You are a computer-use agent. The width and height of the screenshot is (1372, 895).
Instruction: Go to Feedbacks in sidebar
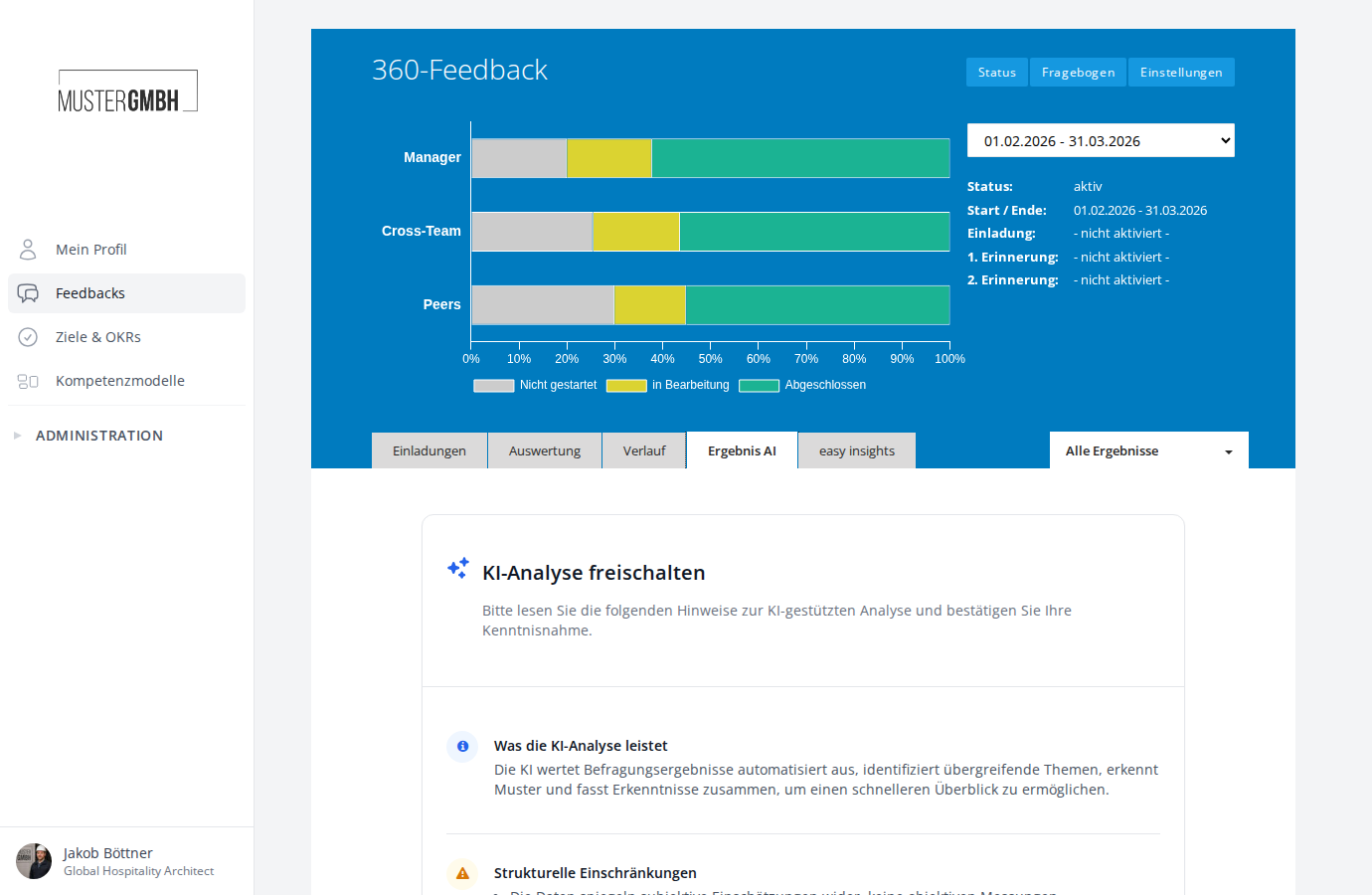click(x=126, y=293)
